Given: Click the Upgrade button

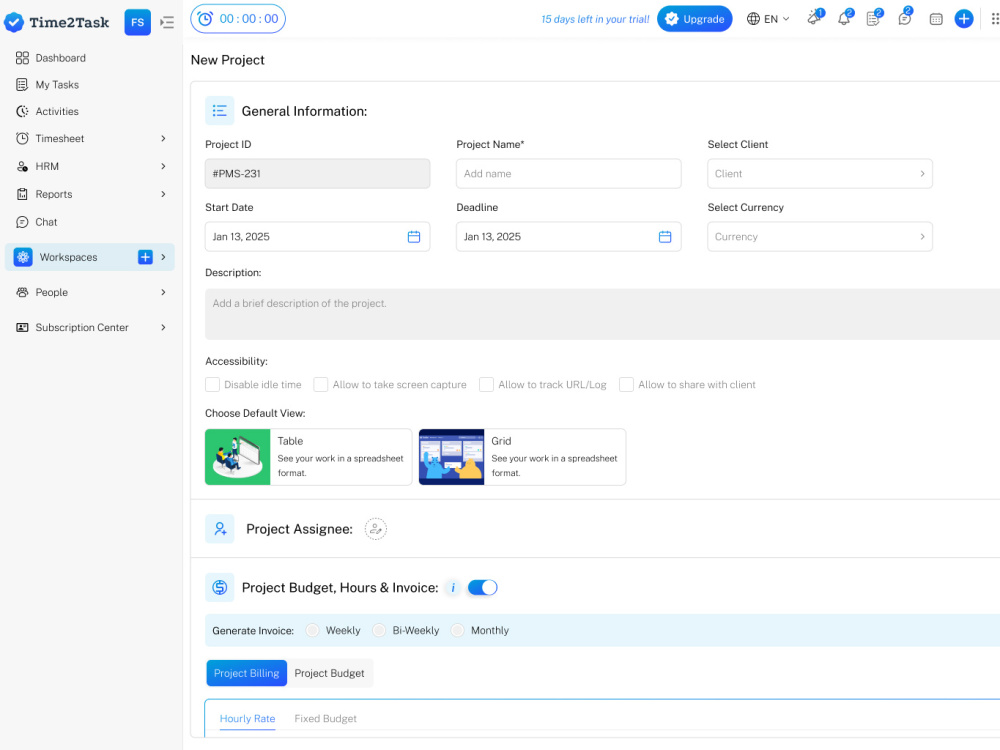Looking at the screenshot, I should [695, 19].
